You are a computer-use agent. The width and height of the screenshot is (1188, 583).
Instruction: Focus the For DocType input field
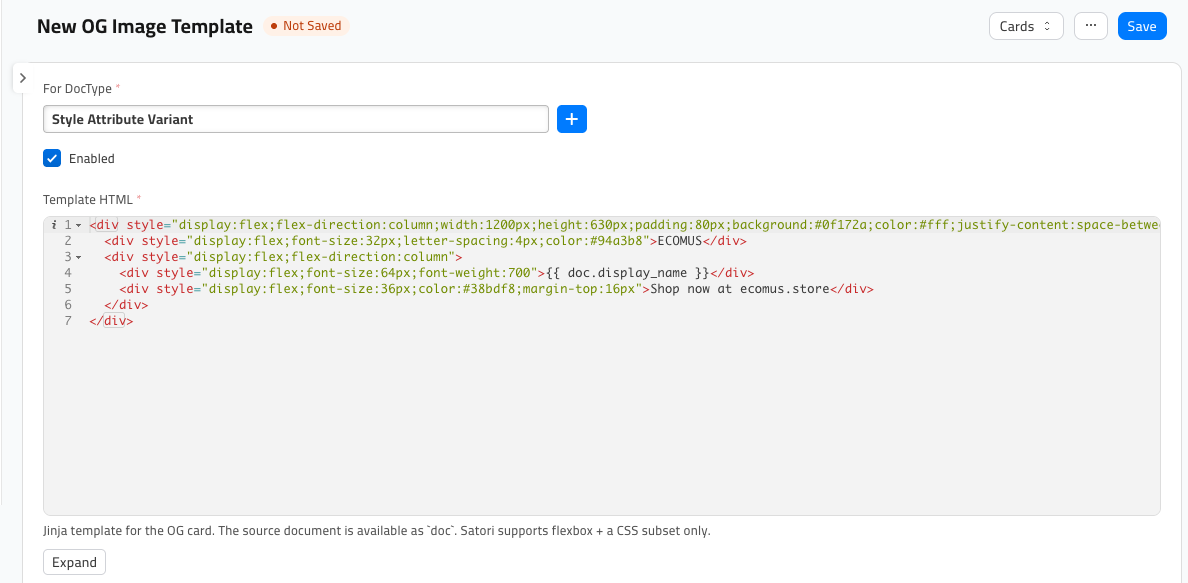[x=295, y=119]
